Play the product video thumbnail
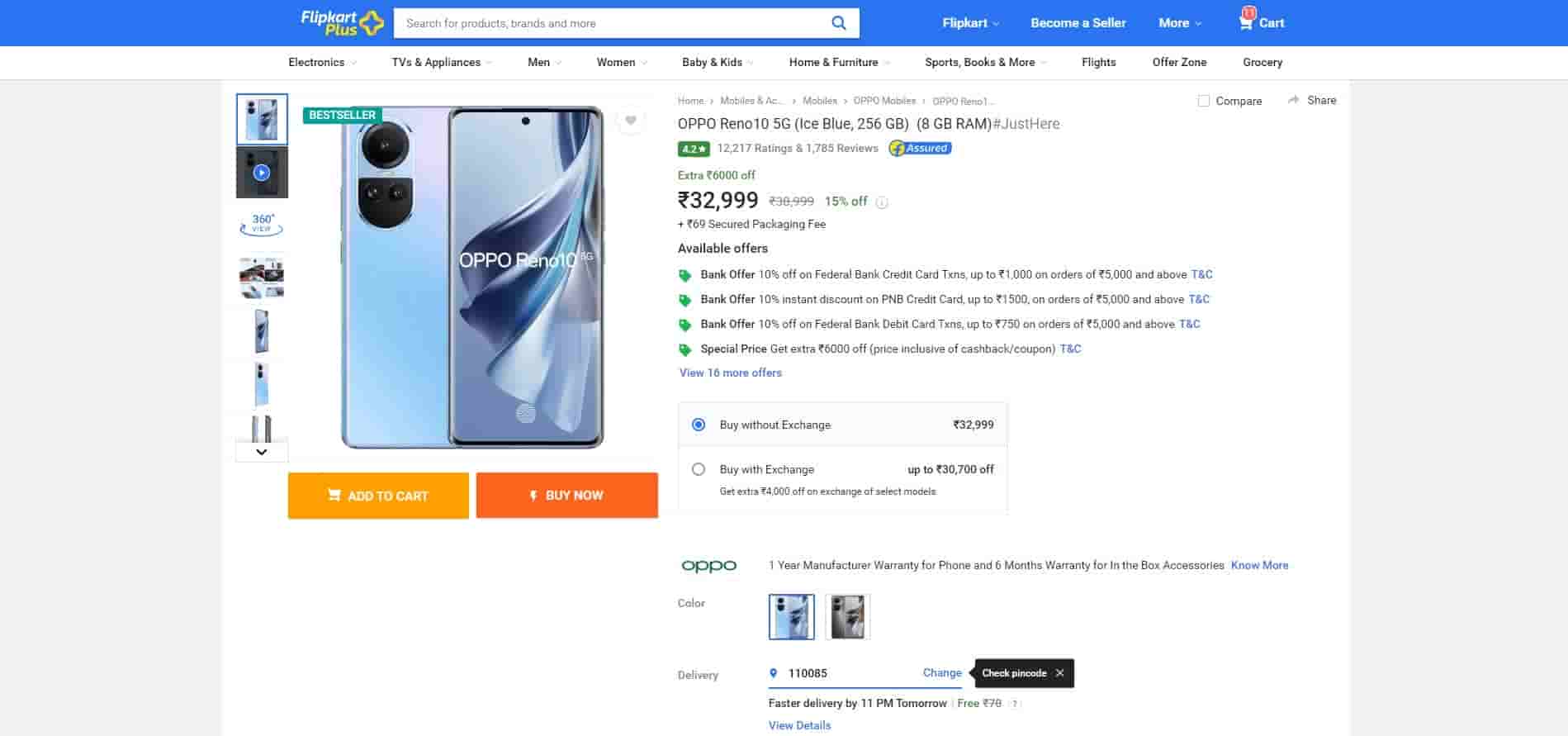This screenshot has height=736, width=1568. (262, 173)
